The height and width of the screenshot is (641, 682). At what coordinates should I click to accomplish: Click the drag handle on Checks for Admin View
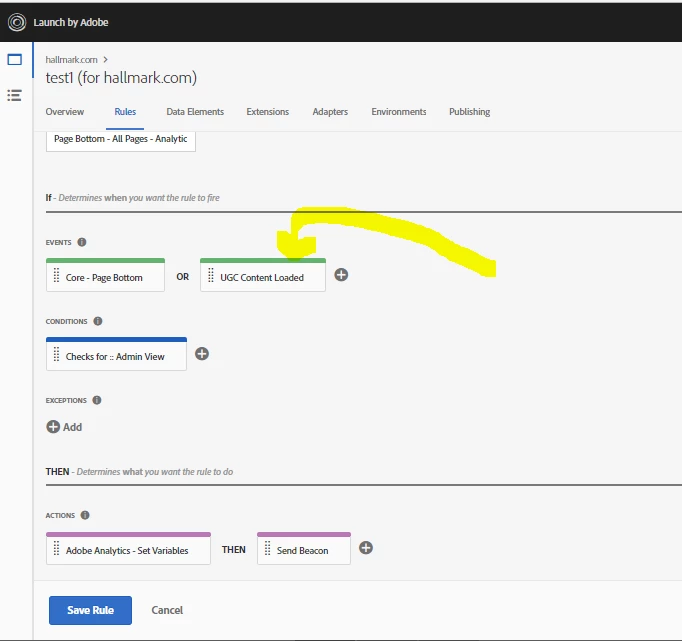click(x=57, y=354)
